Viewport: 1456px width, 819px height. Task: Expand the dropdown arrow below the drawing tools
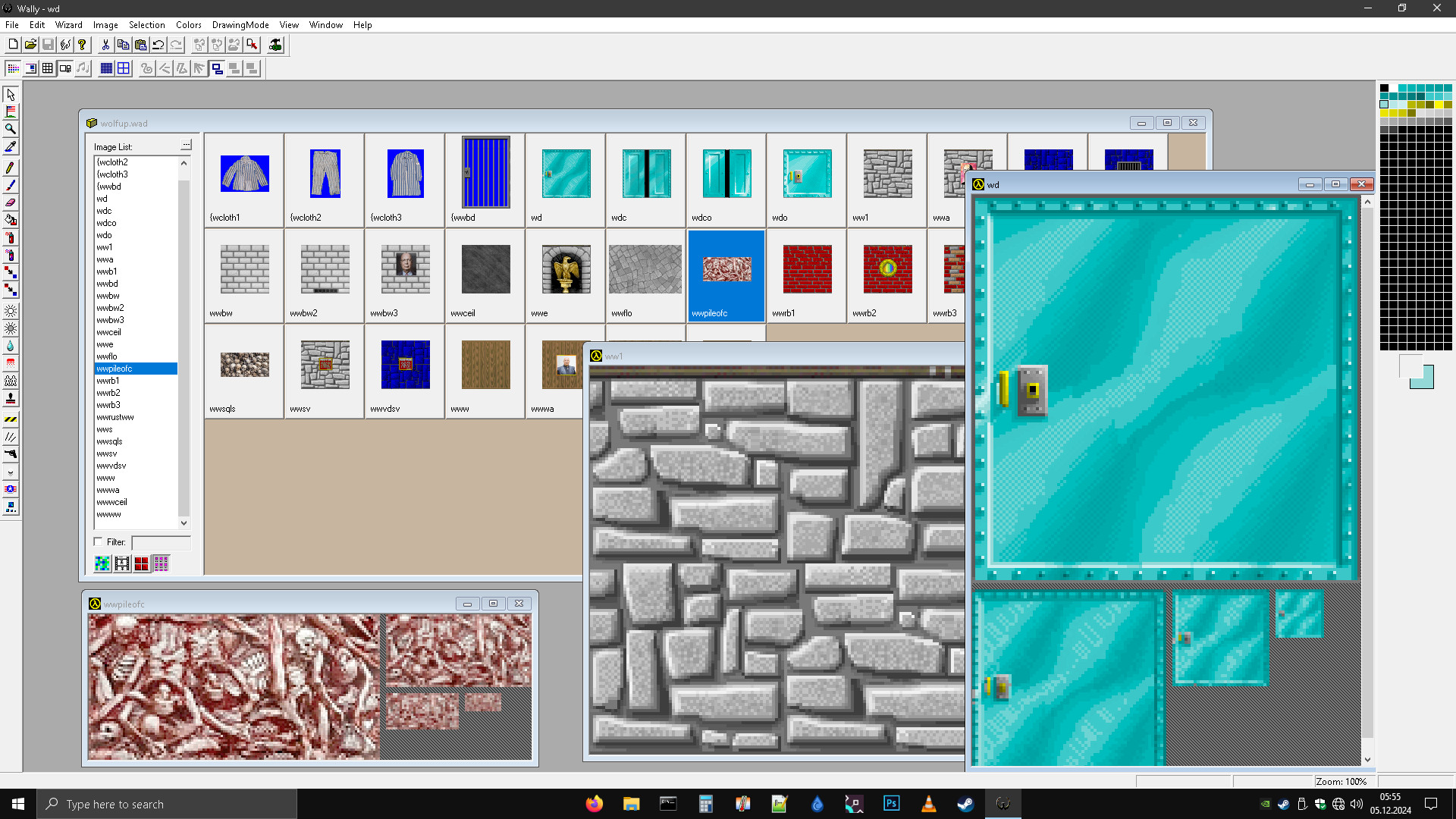pos(11,472)
